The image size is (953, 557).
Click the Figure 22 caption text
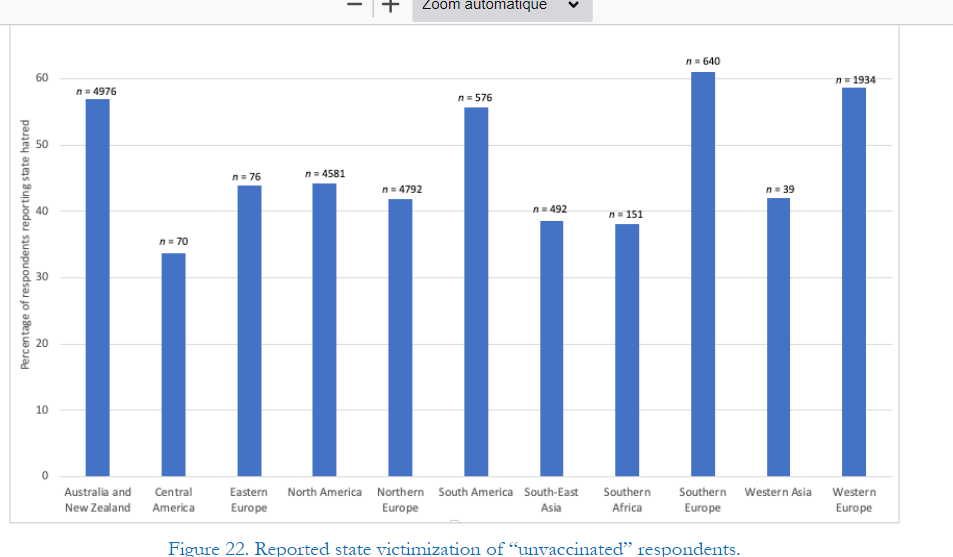click(454, 548)
